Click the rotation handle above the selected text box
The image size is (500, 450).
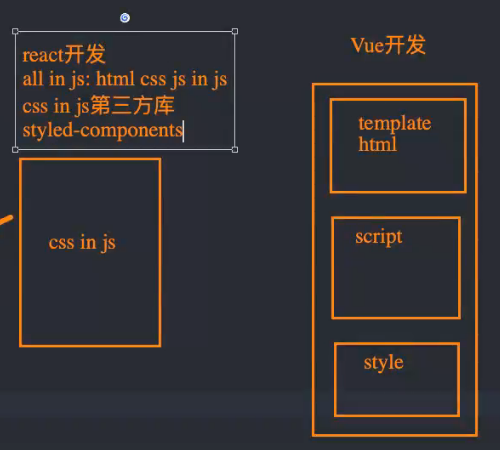(x=125, y=18)
